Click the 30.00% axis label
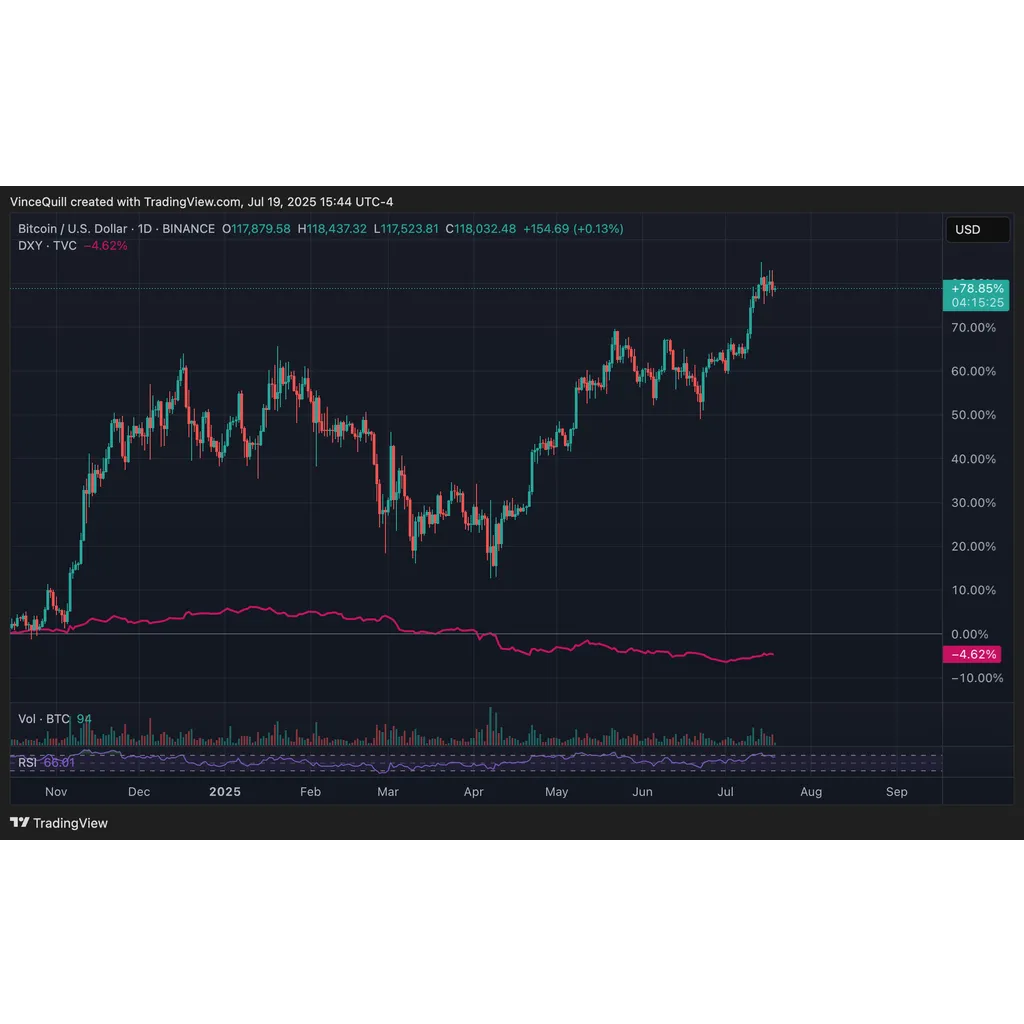 click(x=973, y=502)
